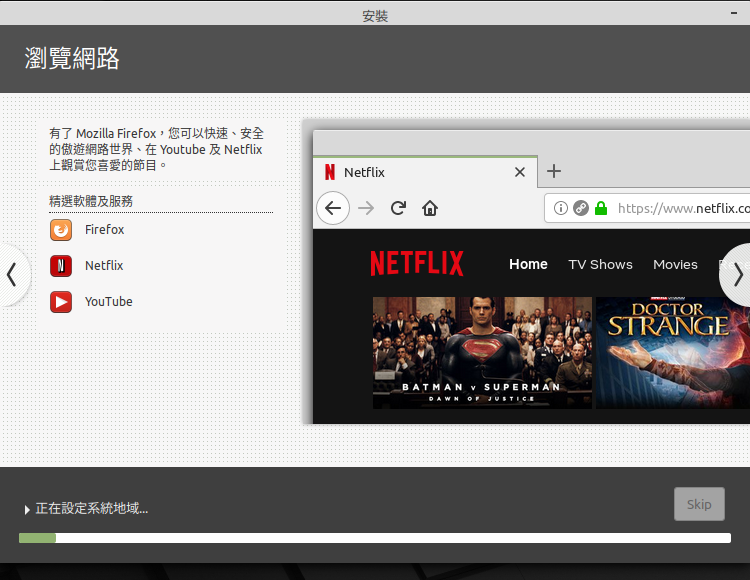Image resolution: width=750 pixels, height=580 pixels.
Task: Click the 精選軟體及服務 heading
Action: (91, 201)
